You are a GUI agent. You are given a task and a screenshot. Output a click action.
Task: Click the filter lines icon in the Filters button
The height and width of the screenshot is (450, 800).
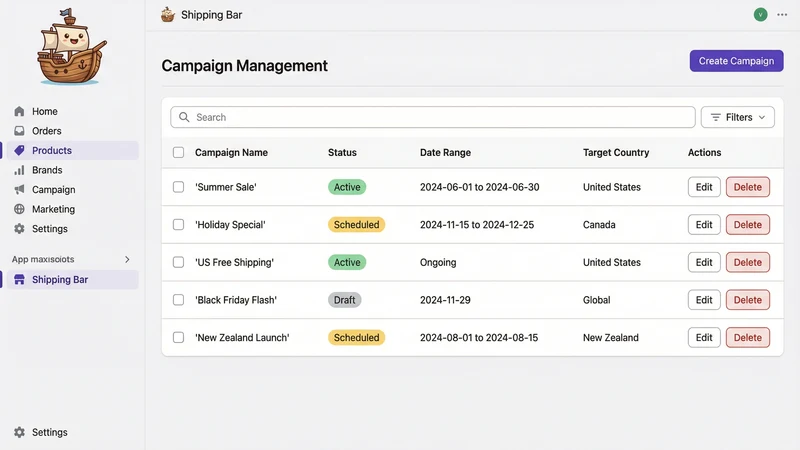tap(716, 117)
